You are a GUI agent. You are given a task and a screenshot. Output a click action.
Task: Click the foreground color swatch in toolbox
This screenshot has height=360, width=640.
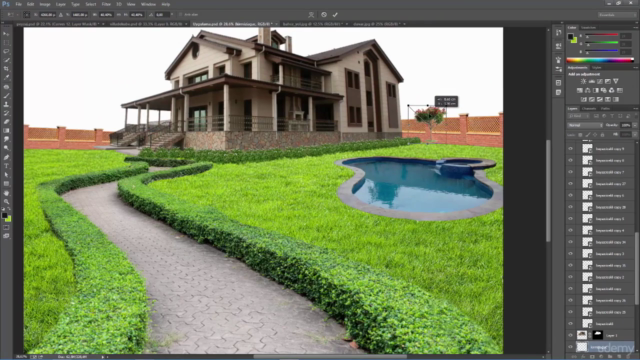tap(4, 216)
